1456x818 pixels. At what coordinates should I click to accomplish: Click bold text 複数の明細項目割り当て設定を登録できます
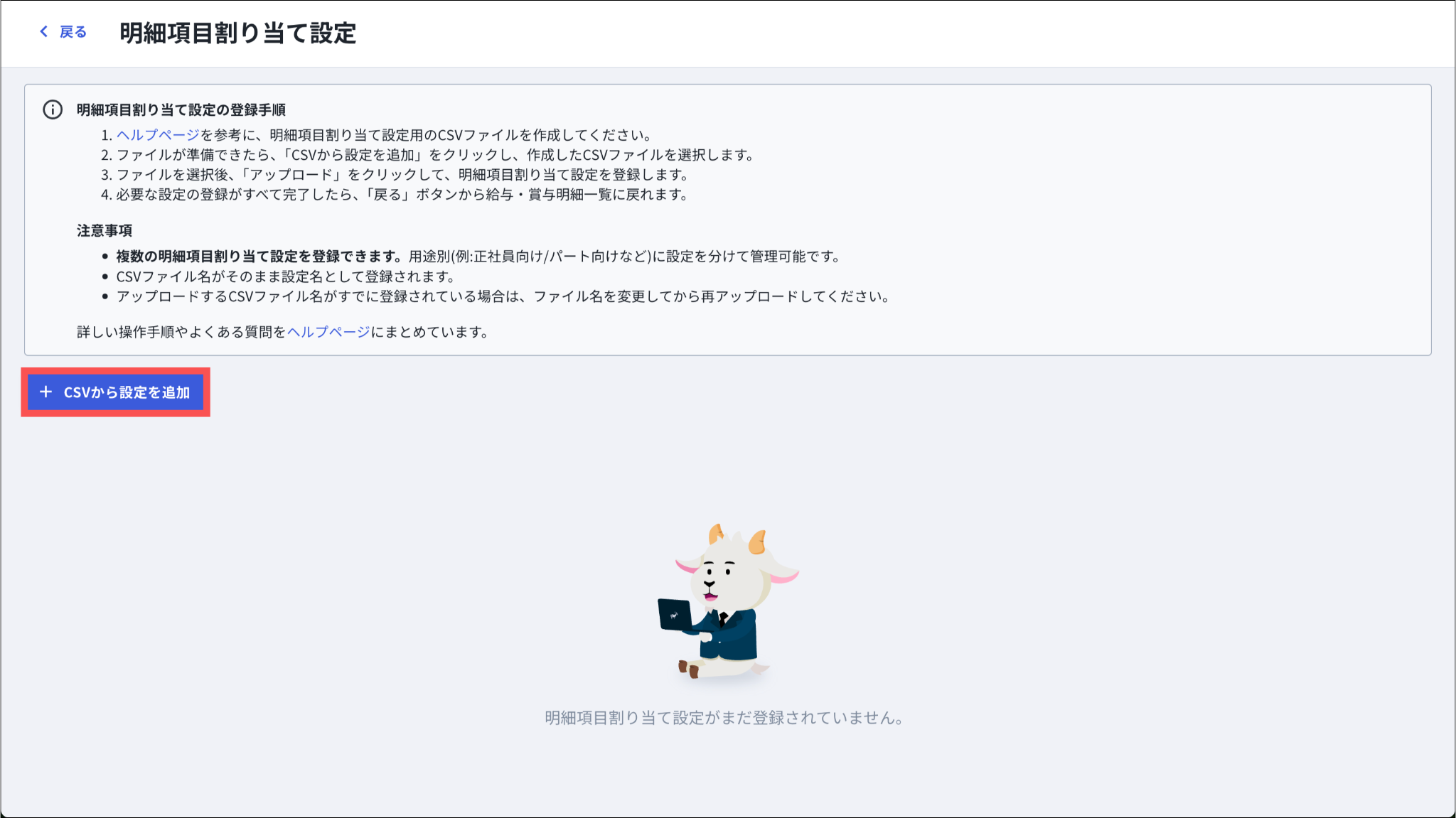(x=259, y=257)
